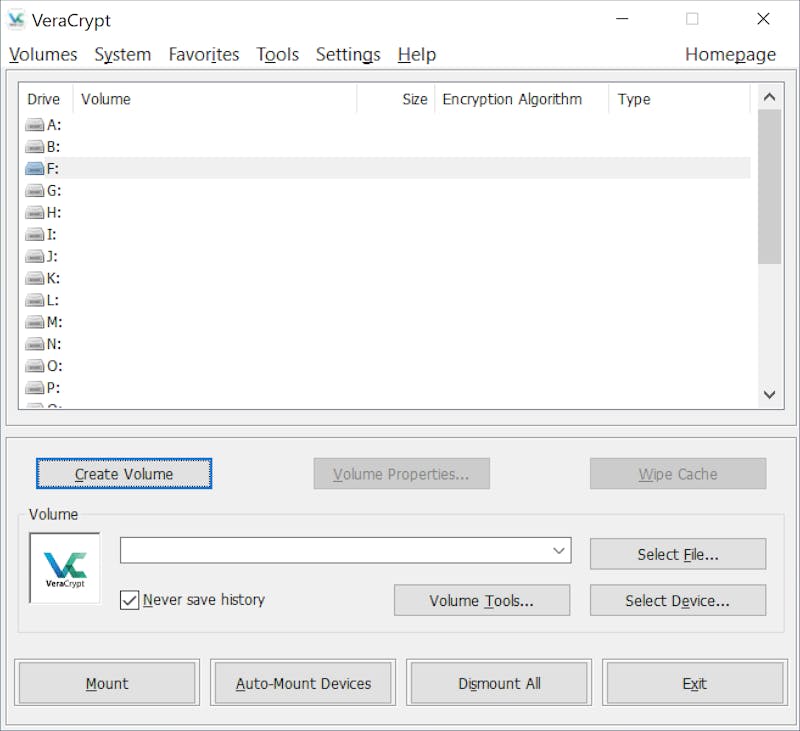Click the drive icon for M:
Image resolution: width=800 pixels, height=731 pixels.
pos(35,322)
